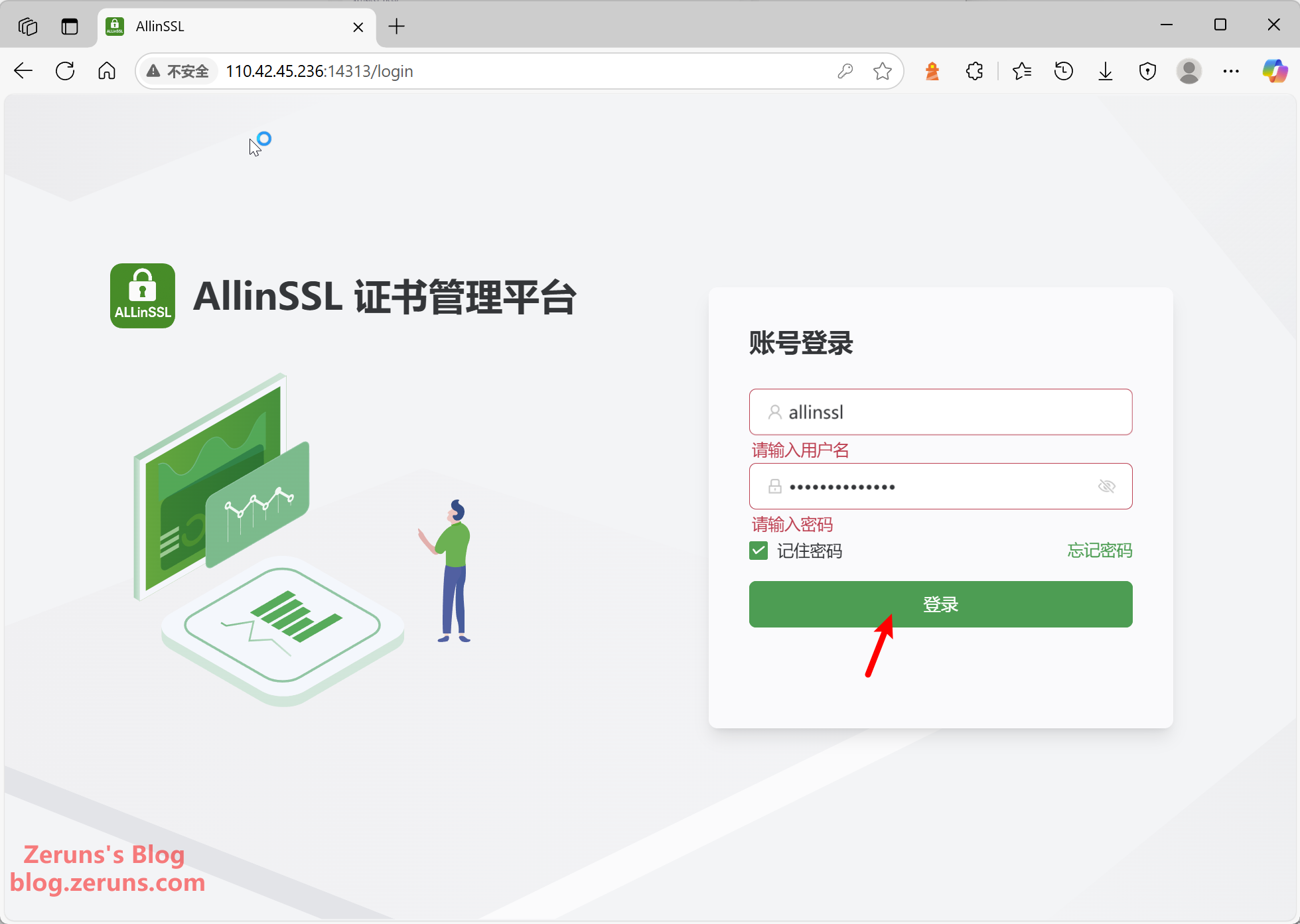Click the AllinSSL green lock logo
The height and width of the screenshot is (924, 1300).
143,296
